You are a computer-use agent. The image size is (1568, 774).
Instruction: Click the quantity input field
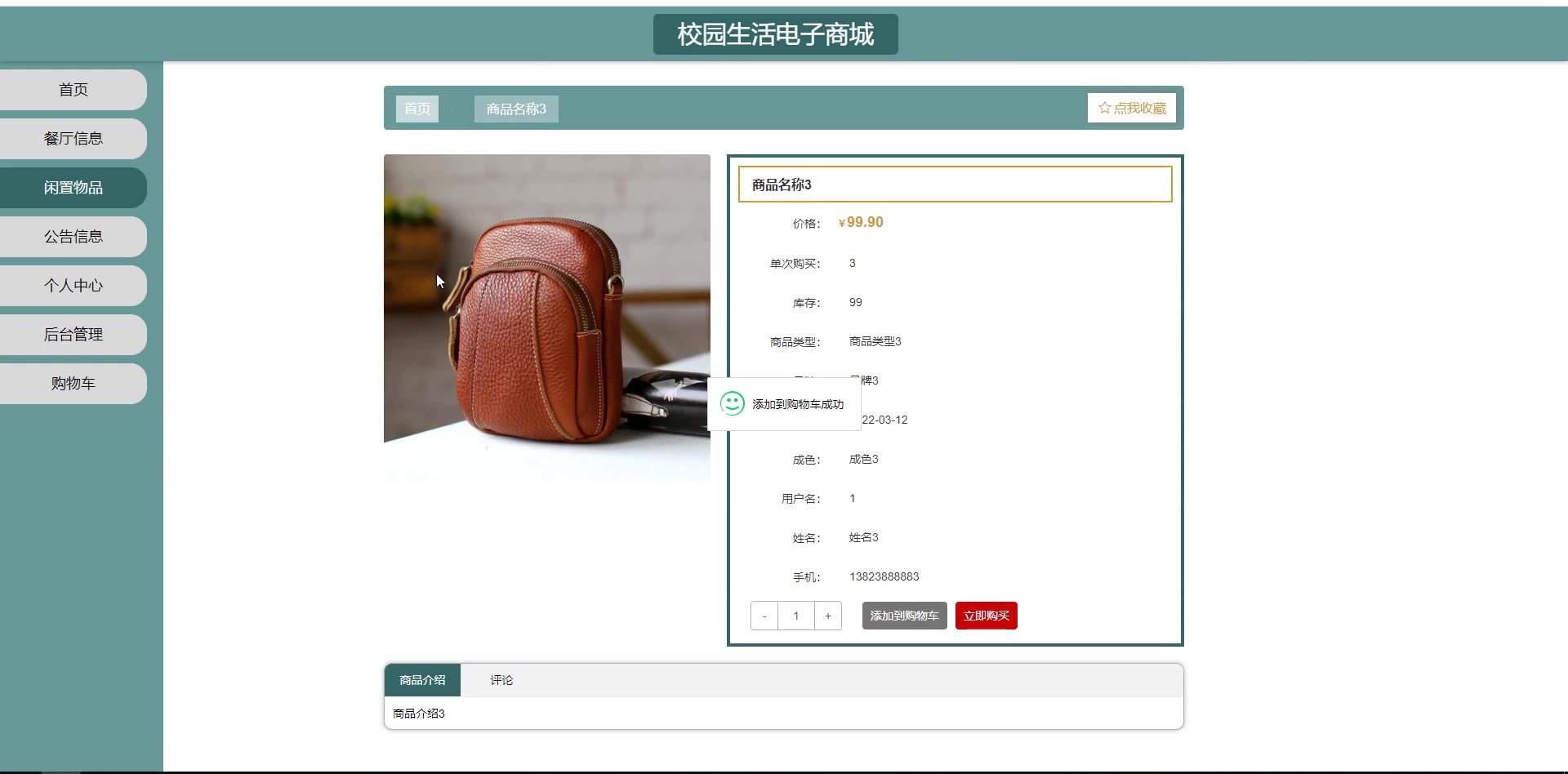tap(796, 616)
